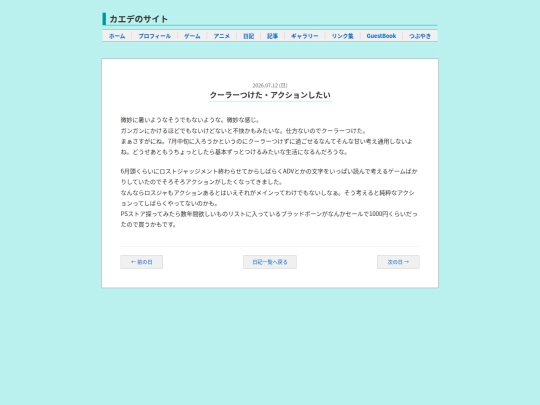Open ギャラリー page
This screenshot has width=540, height=405.
point(304,36)
